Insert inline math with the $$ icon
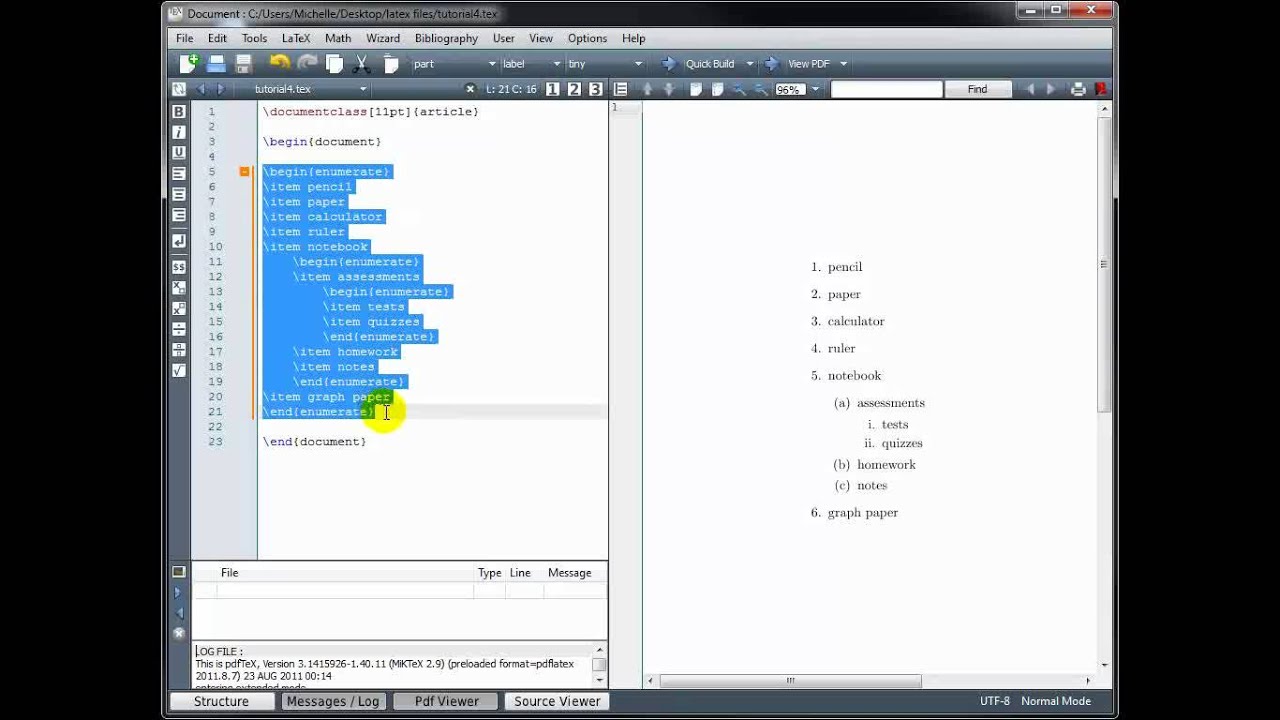 [179, 267]
